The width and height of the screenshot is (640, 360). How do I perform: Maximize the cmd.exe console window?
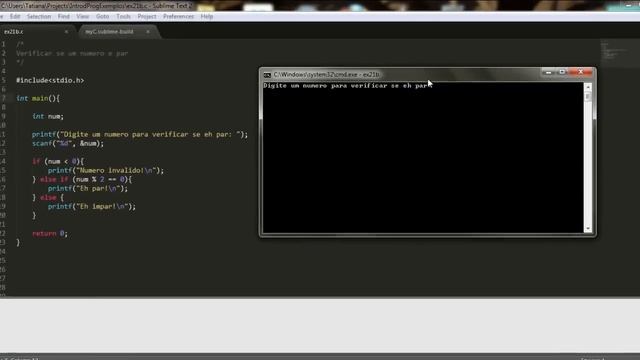(562, 72)
